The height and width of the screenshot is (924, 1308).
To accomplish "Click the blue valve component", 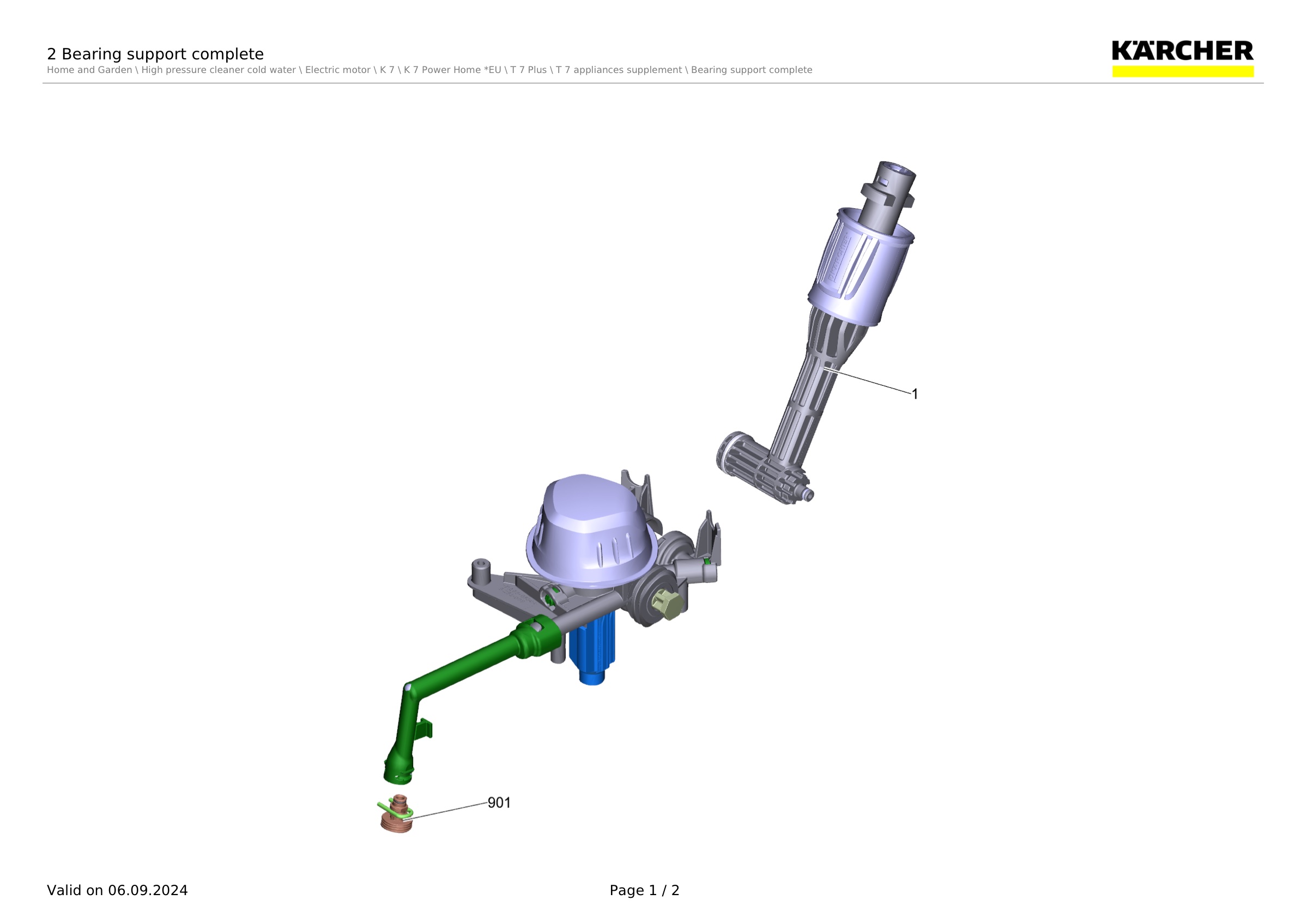I will (x=592, y=648).
